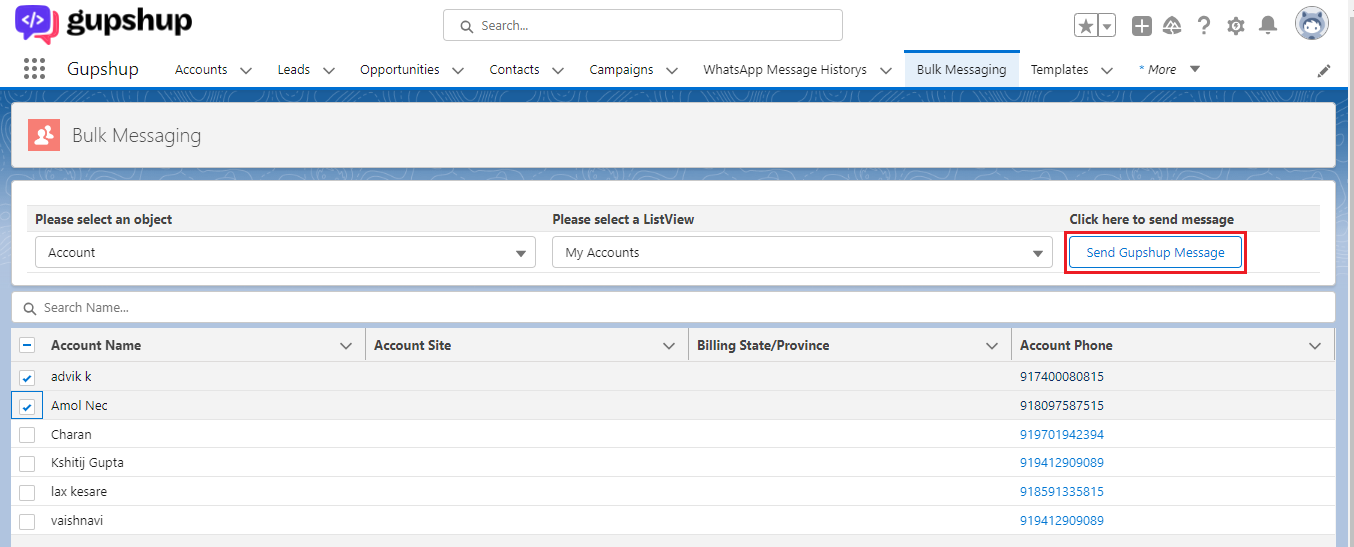The width and height of the screenshot is (1354, 547).
Task: Click phone number 919701942394 for Charan
Action: coord(1062,435)
